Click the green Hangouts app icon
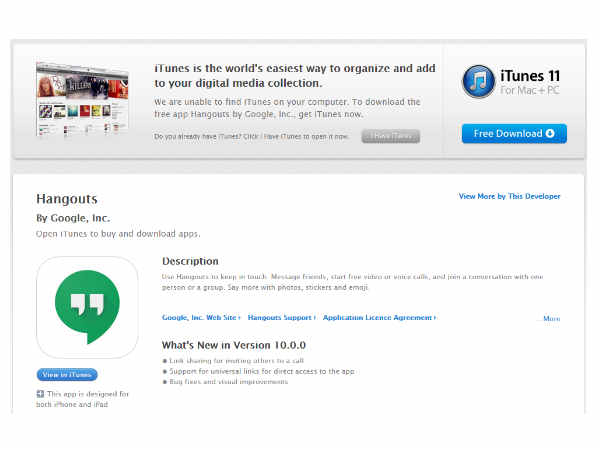Viewport: 600px width, 450px height. point(87,307)
